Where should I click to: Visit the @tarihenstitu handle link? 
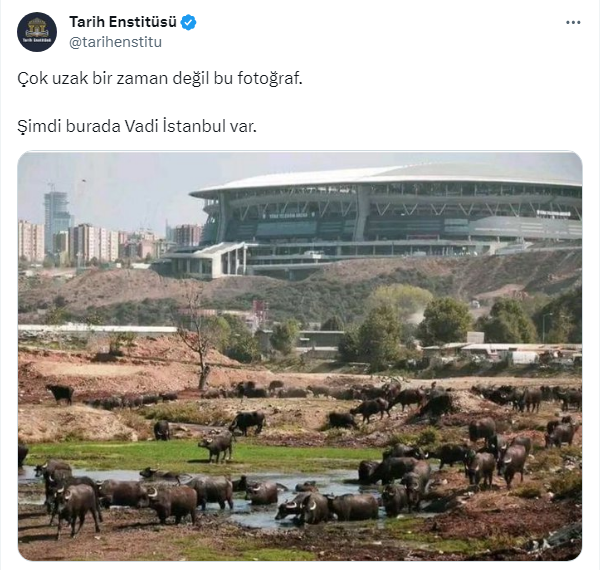115,42
